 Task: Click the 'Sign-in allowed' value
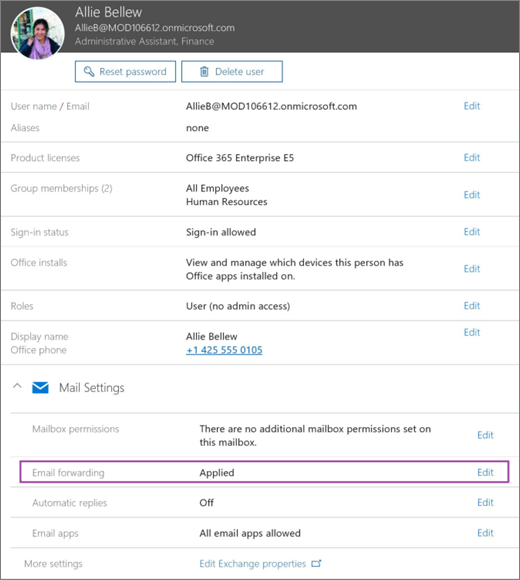click(x=221, y=232)
